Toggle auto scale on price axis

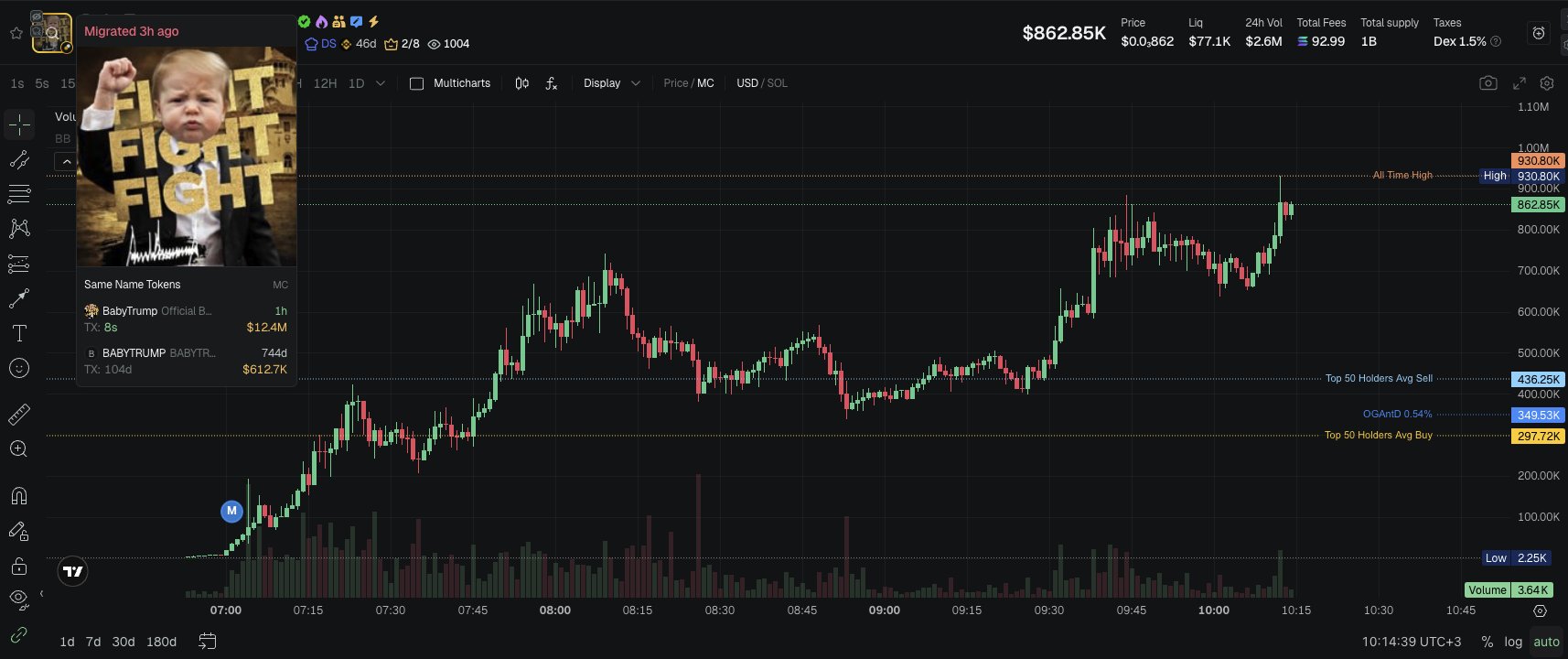(x=1546, y=642)
